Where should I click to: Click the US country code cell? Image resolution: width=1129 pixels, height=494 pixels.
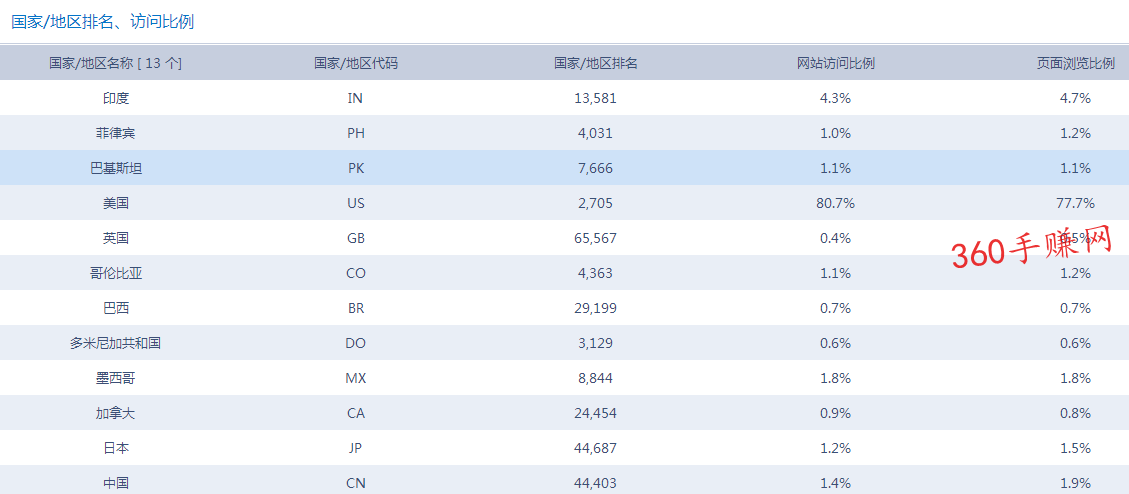point(356,203)
